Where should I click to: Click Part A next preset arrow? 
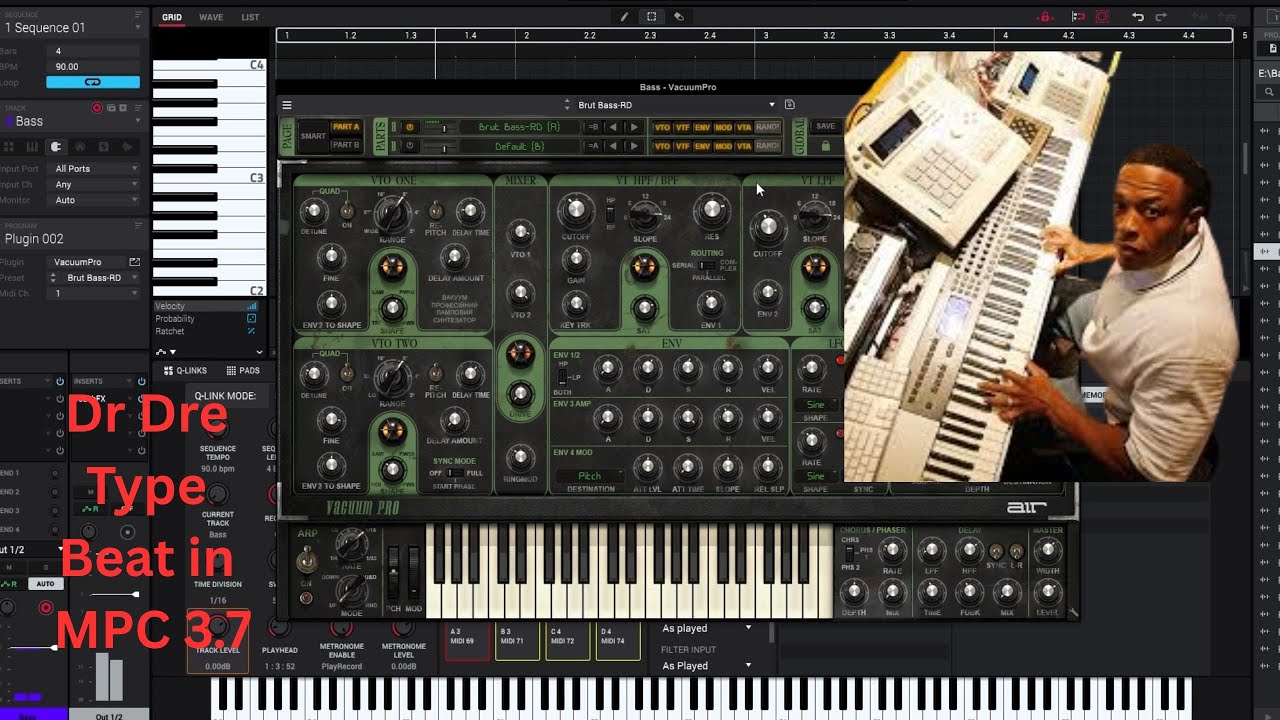pyautogui.click(x=633, y=127)
